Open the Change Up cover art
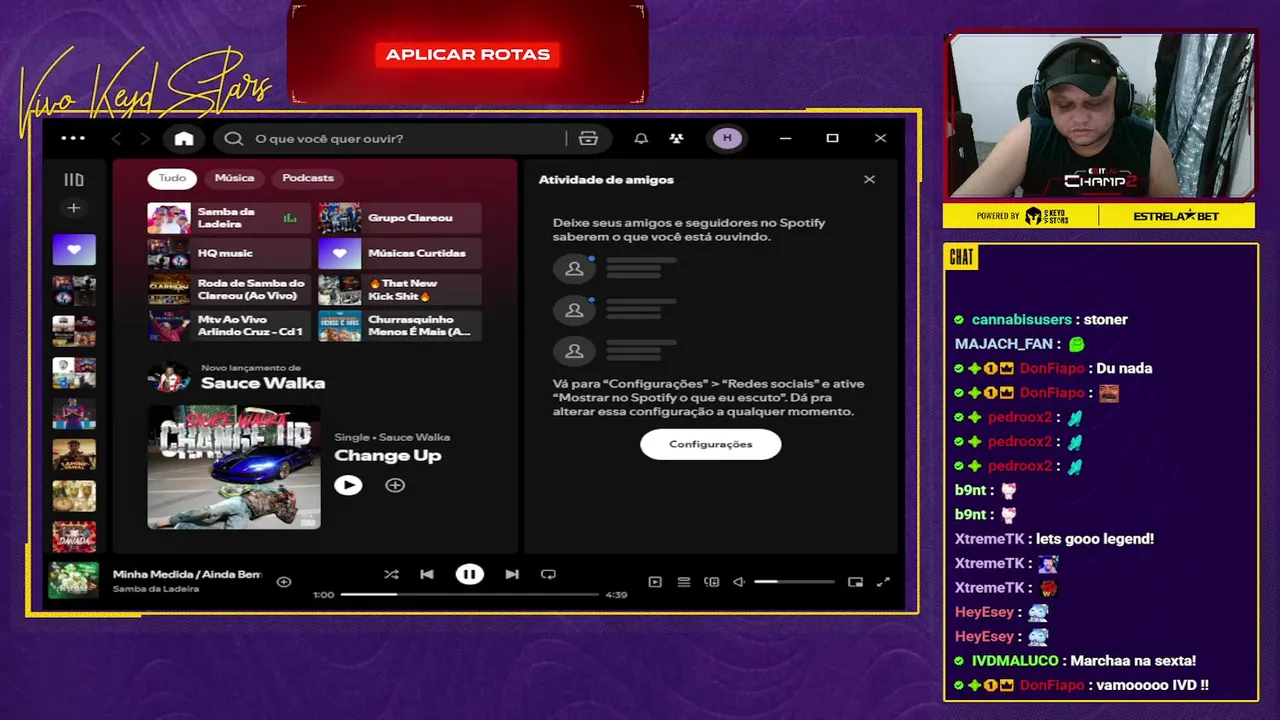The image size is (1280, 720). 234,467
